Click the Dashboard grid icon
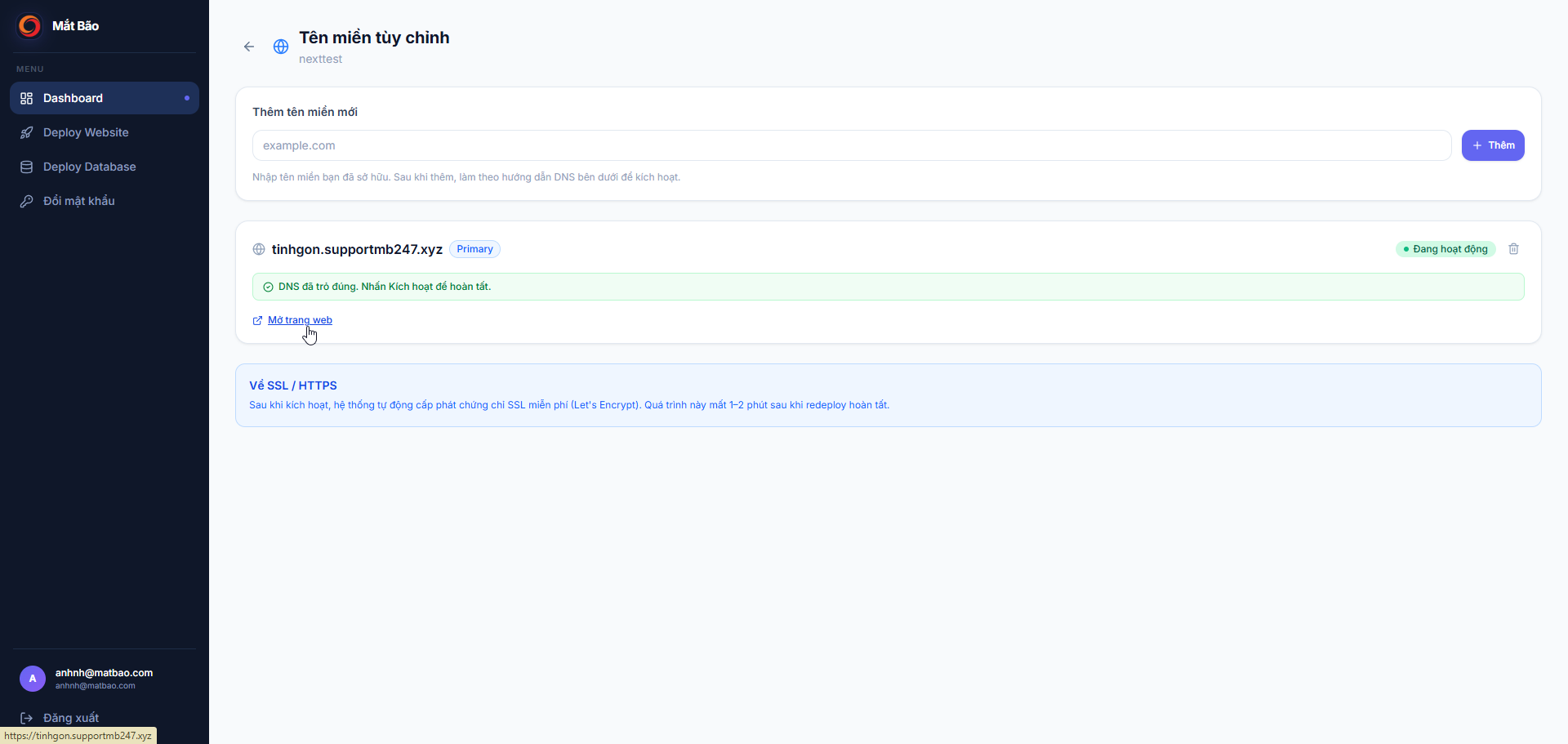The width and height of the screenshot is (1568, 744). 26,98
